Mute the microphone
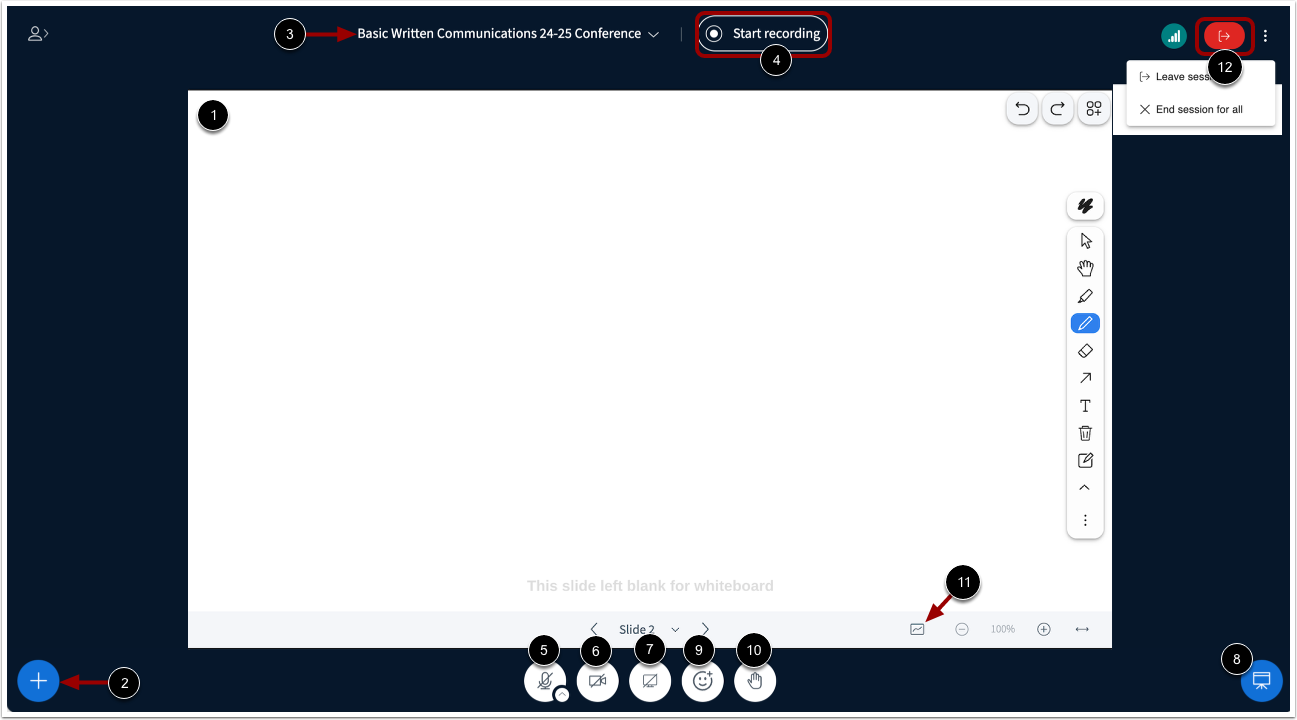Screen dimensions: 1297x720 tap(545, 681)
